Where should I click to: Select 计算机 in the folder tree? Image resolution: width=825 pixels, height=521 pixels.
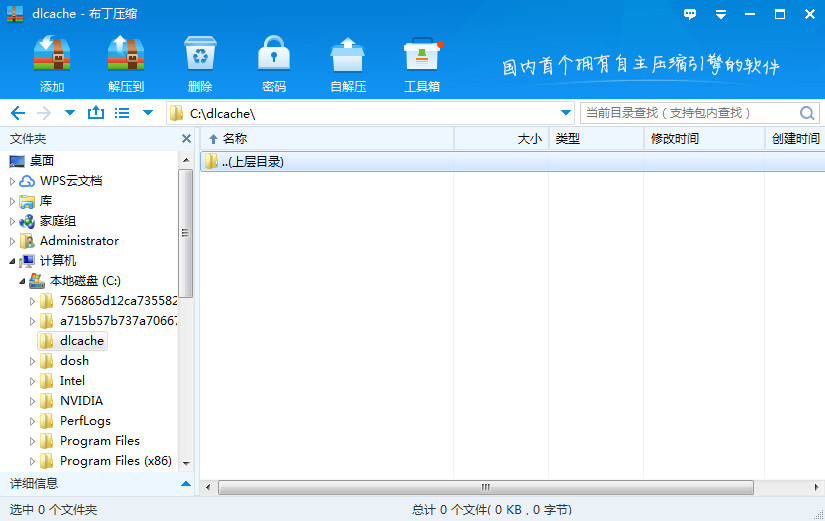58,261
